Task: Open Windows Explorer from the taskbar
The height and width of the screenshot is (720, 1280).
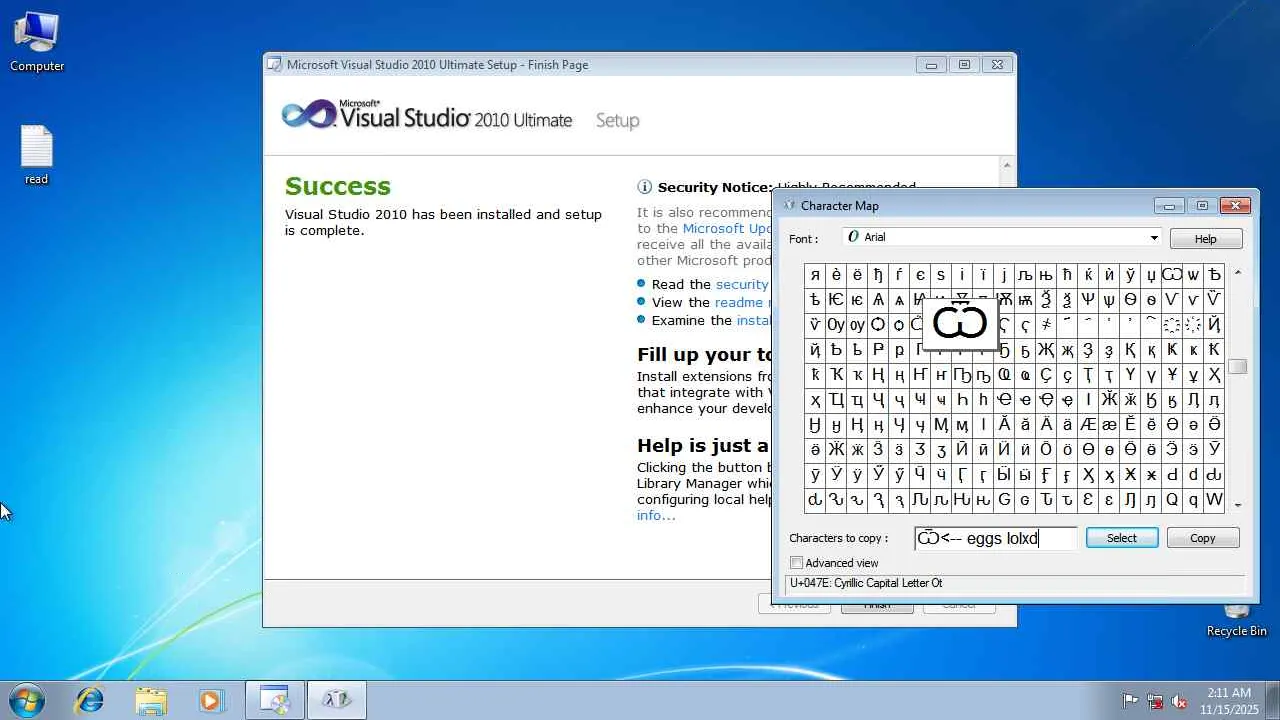Action: coord(150,700)
